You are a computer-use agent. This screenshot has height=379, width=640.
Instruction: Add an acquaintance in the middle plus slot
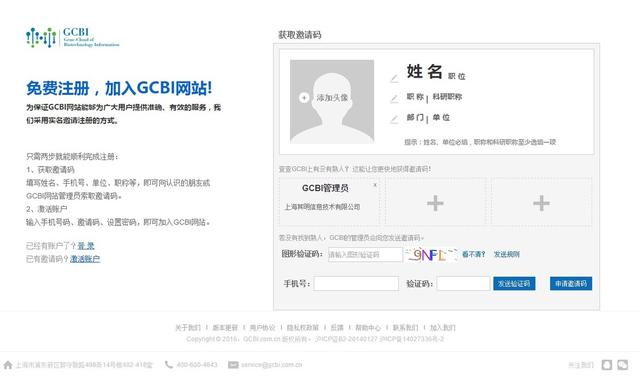(x=435, y=203)
